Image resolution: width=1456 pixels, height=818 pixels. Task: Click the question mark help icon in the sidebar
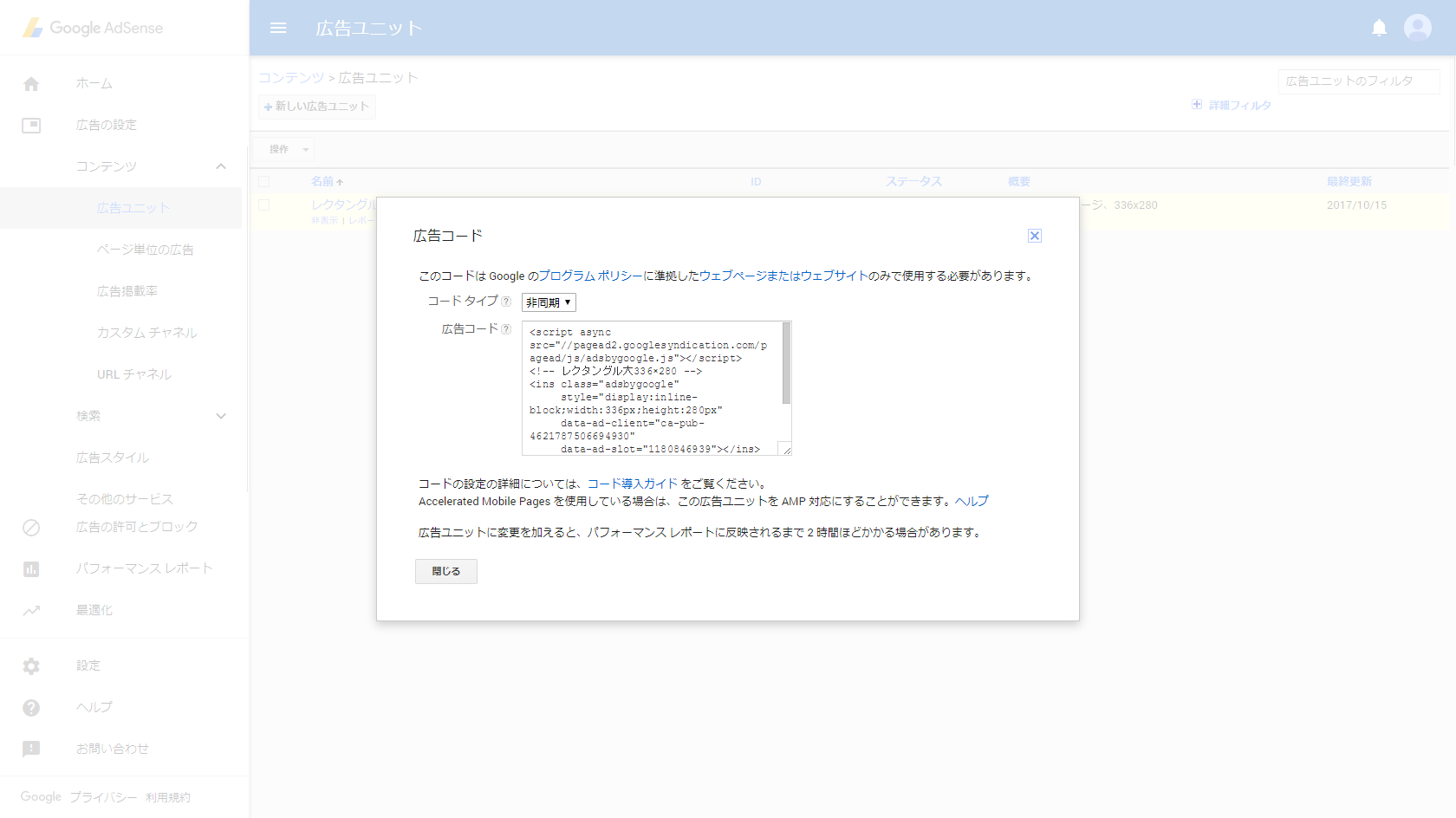point(31,708)
